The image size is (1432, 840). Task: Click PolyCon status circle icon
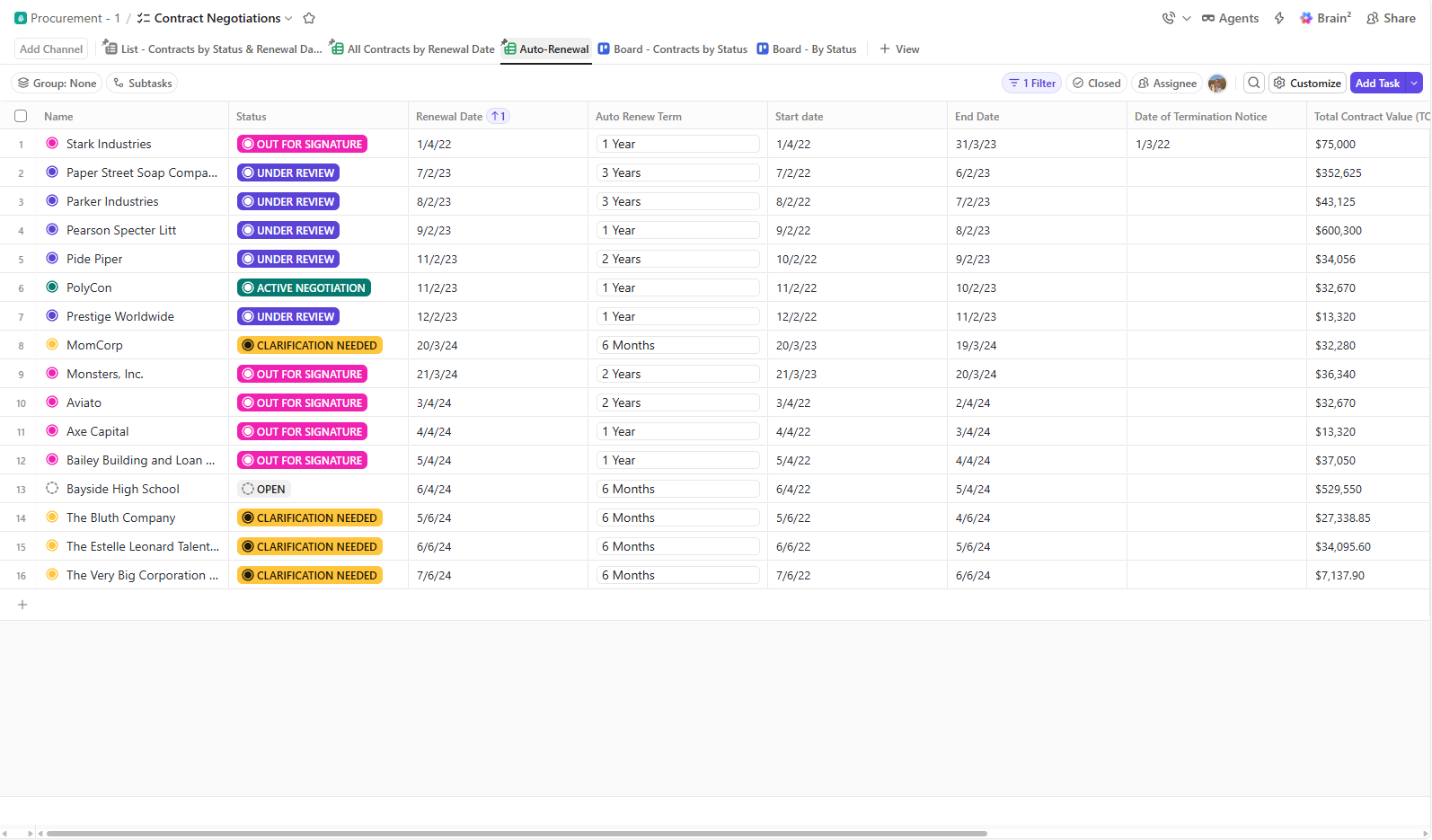tap(52, 287)
